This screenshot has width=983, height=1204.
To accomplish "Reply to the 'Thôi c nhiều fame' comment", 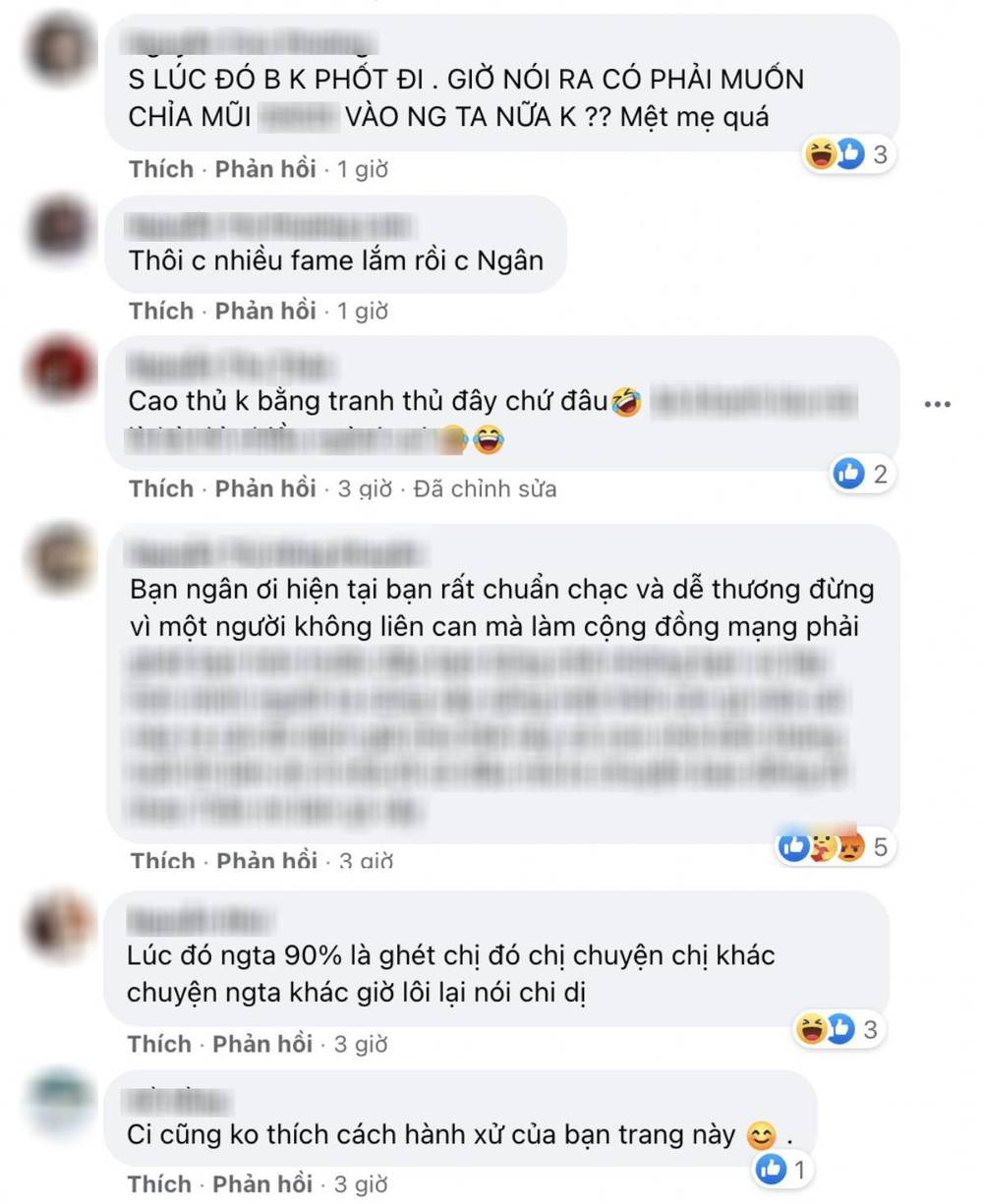I will pos(265,311).
